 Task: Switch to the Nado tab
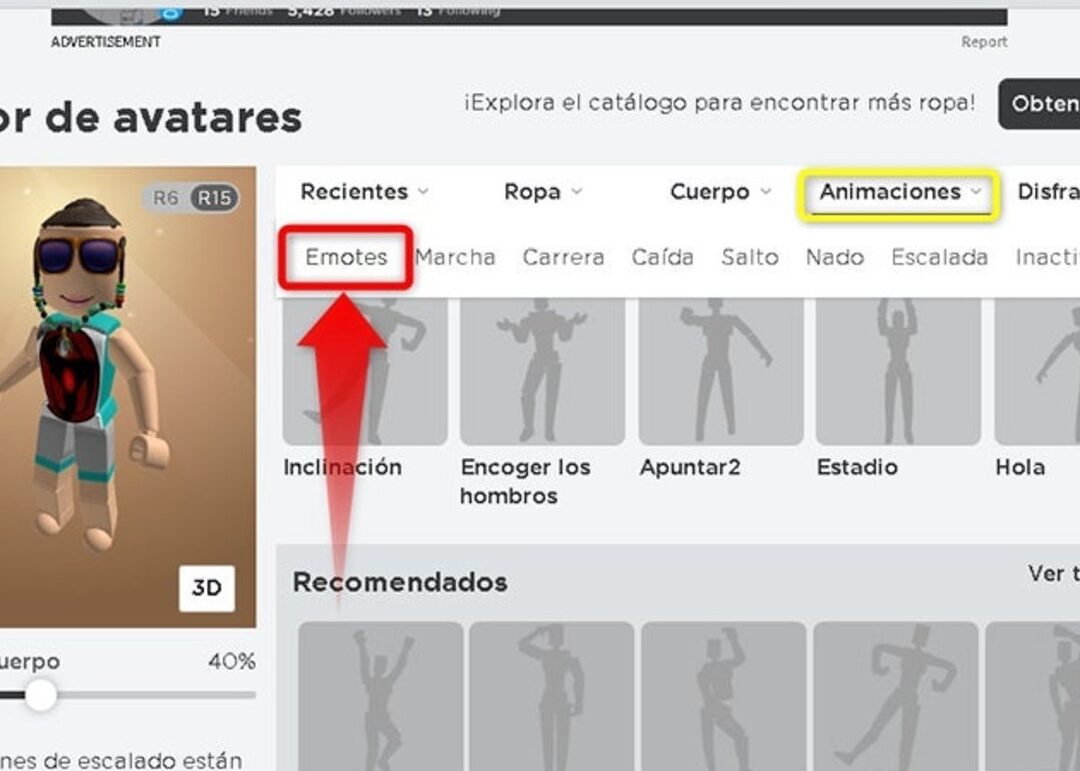click(x=835, y=257)
